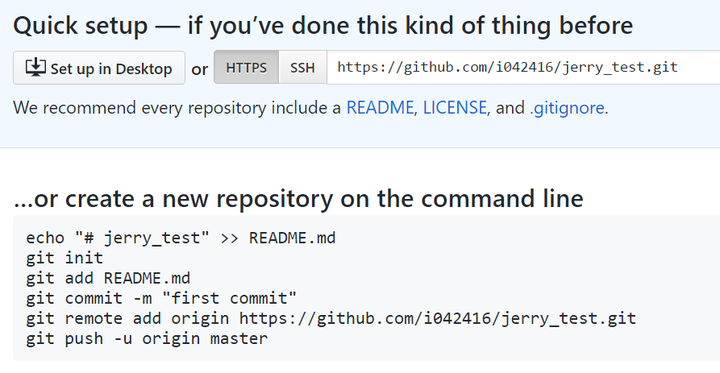
Task: Click the desktop download icon
Action: pyautogui.click(x=35, y=68)
